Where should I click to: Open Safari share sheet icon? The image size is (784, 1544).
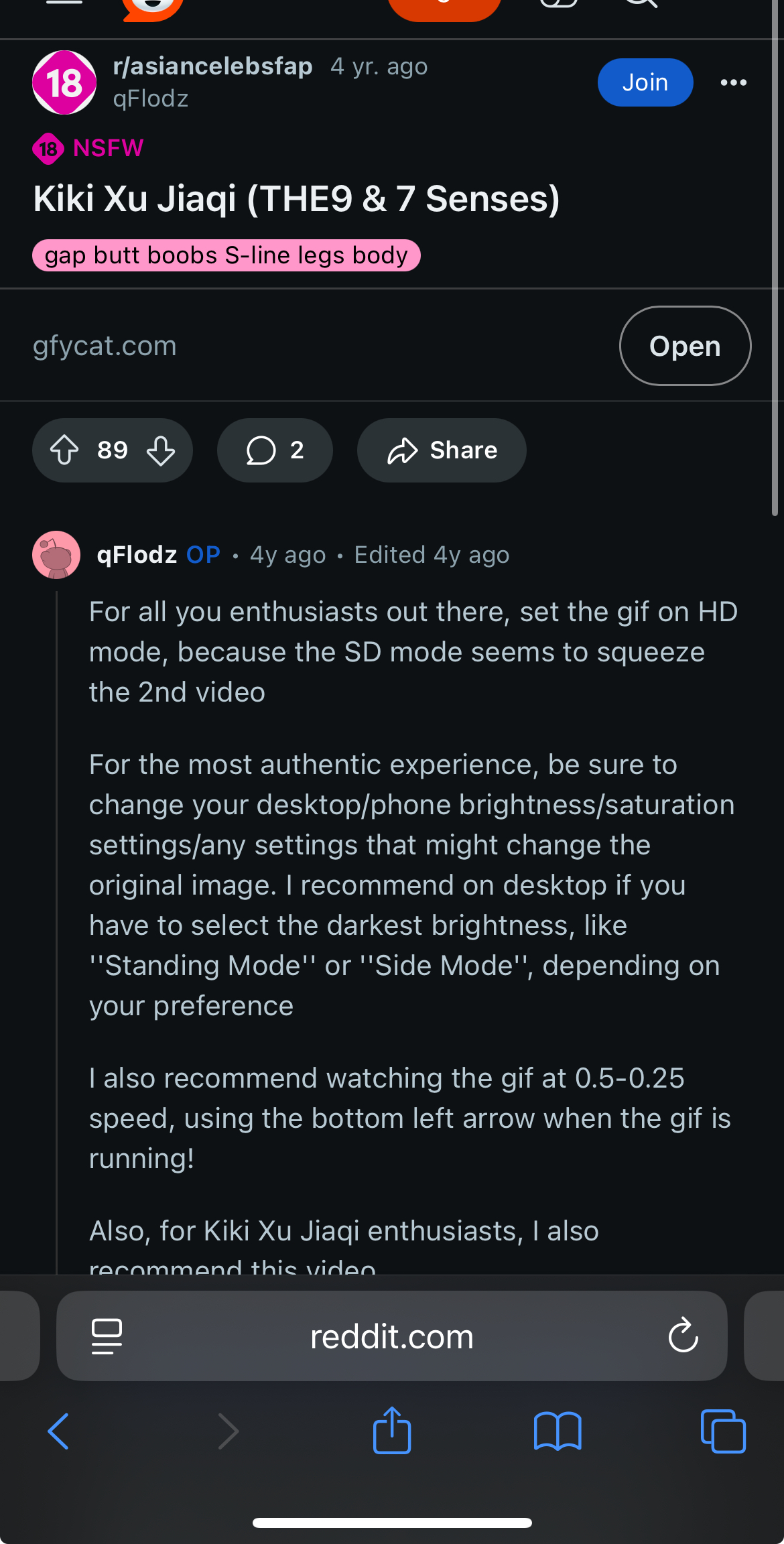click(x=392, y=1430)
